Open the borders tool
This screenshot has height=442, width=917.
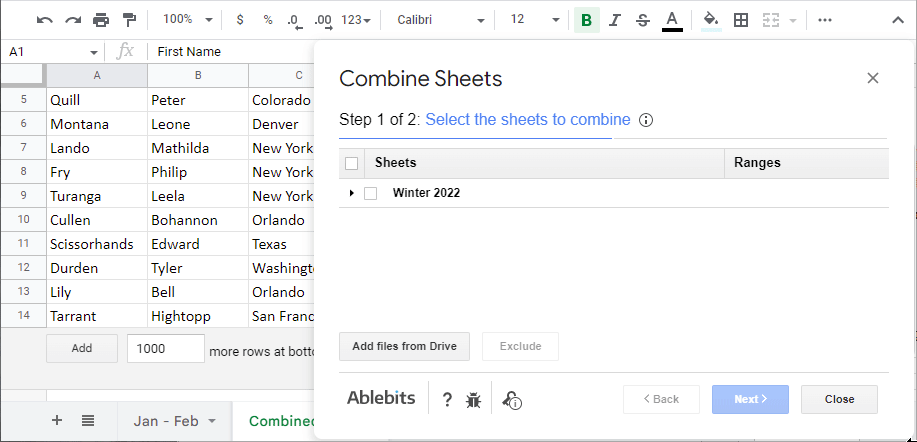click(x=740, y=20)
